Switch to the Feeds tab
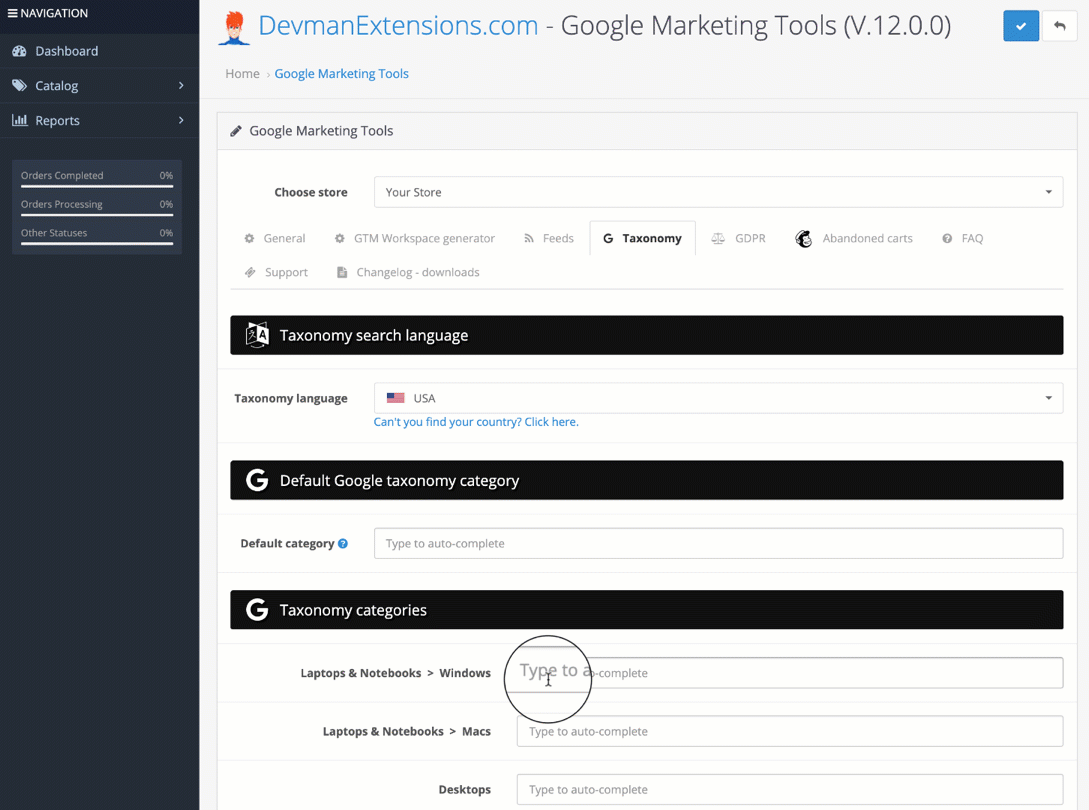1089x810 pixels. 549,238
